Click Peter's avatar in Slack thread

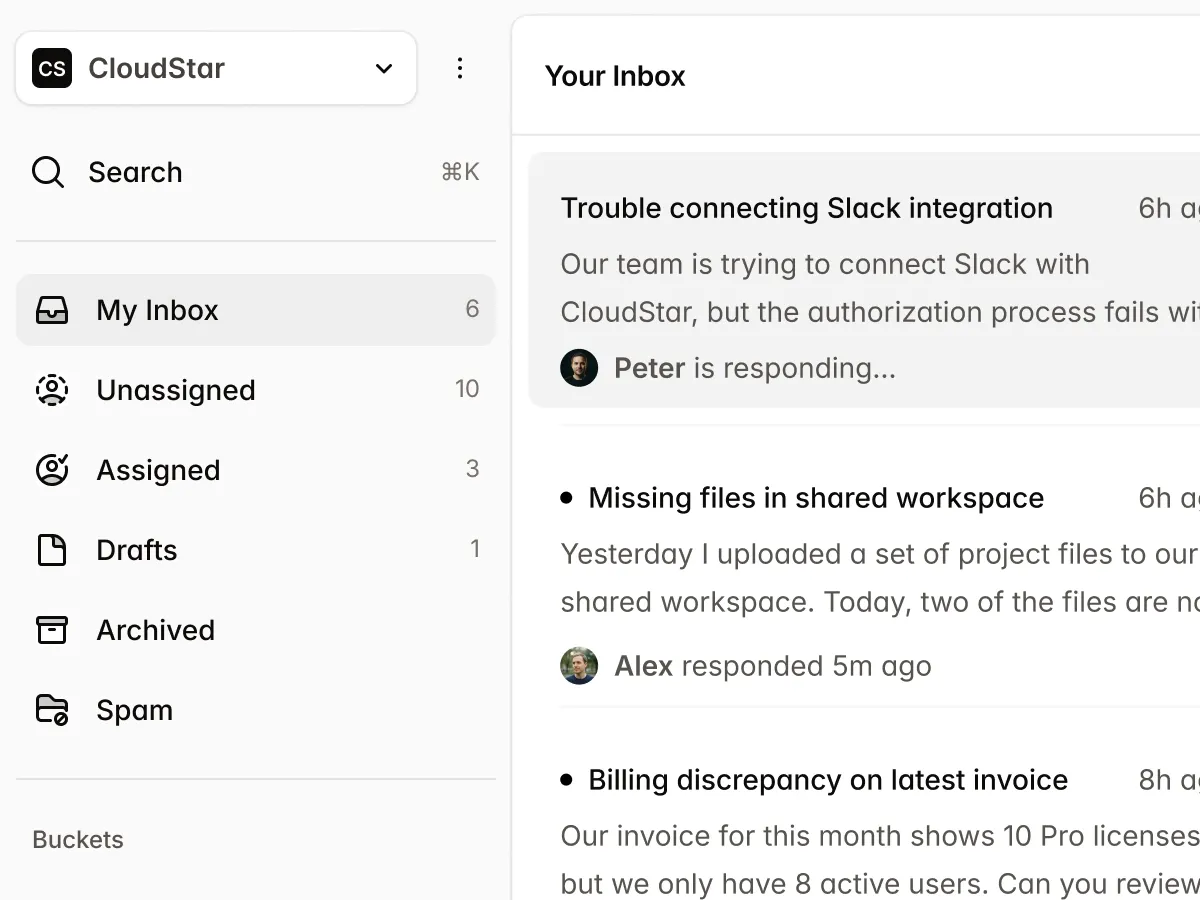click(x=579, y=368)
